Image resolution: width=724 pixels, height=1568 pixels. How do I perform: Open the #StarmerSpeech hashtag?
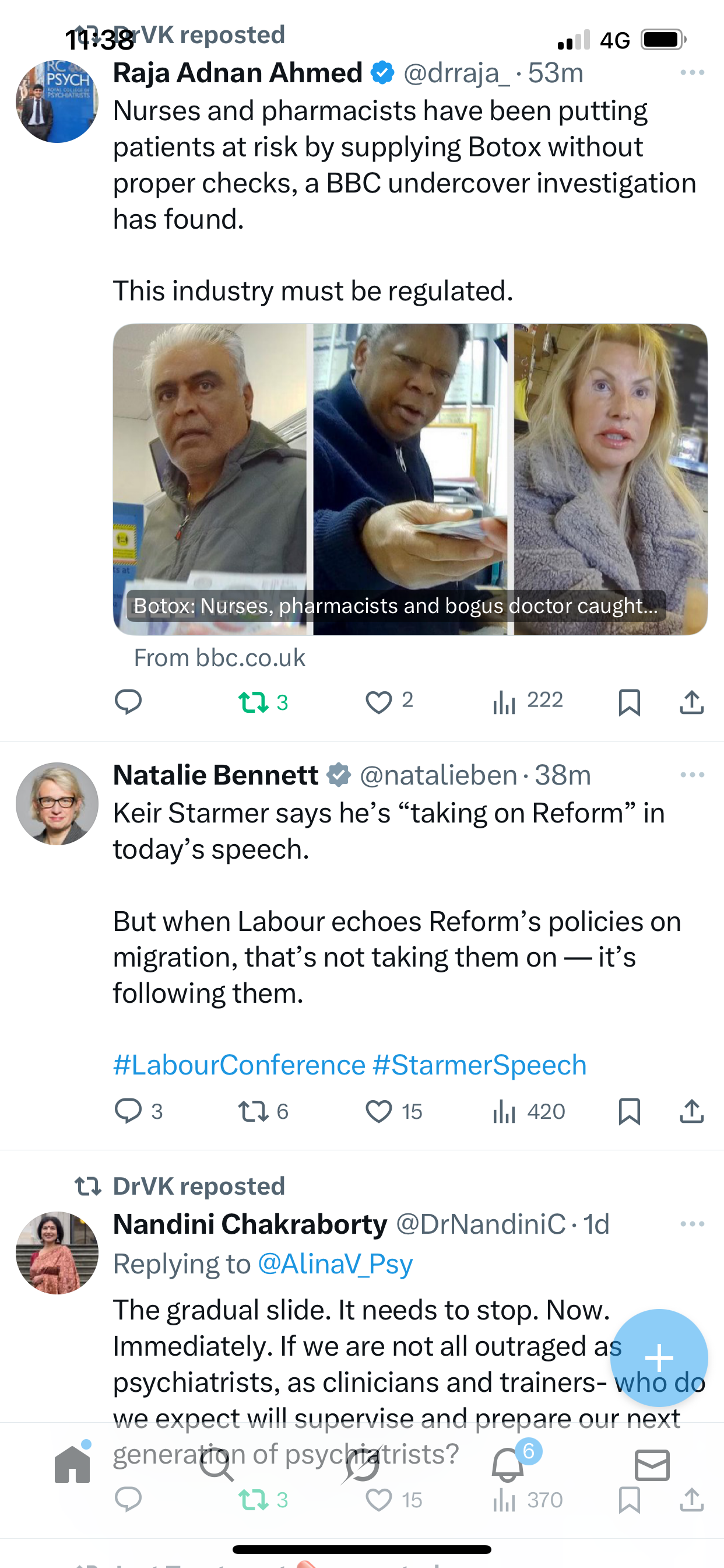coord(479,1065)
